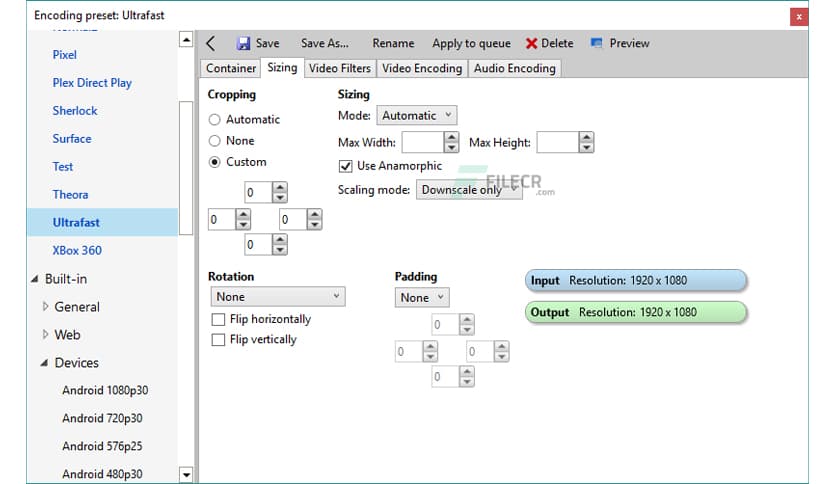The height and width of the screenshot is (484, 836).
Task: Open the Audio Encoding tab
Action: click(x=515, y=68)
